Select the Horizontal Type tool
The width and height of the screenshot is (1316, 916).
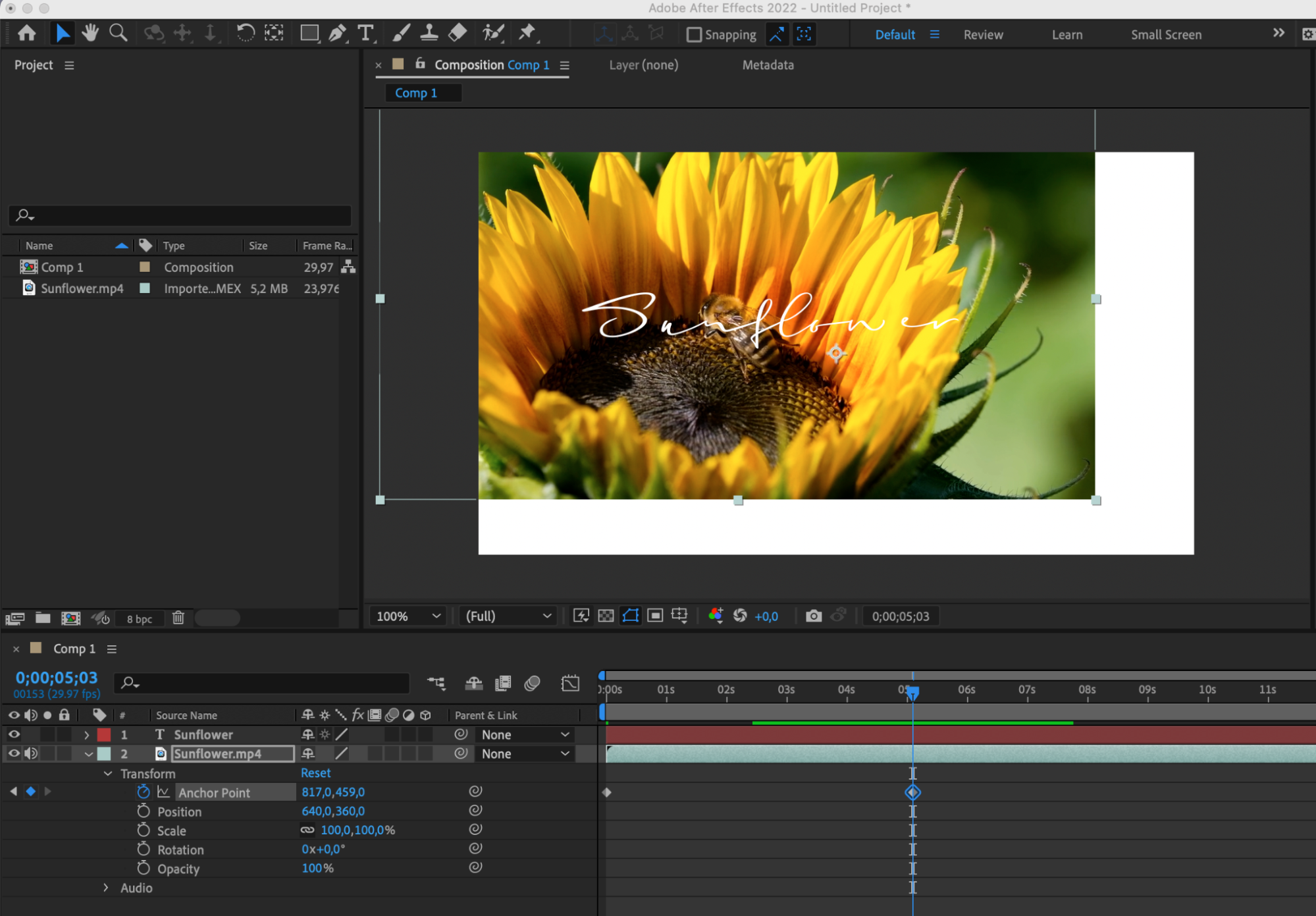click(x=365, y=33)
